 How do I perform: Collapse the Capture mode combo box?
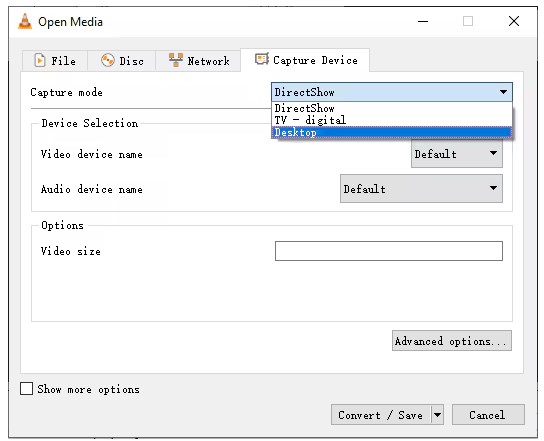click(x=392, y=92)
